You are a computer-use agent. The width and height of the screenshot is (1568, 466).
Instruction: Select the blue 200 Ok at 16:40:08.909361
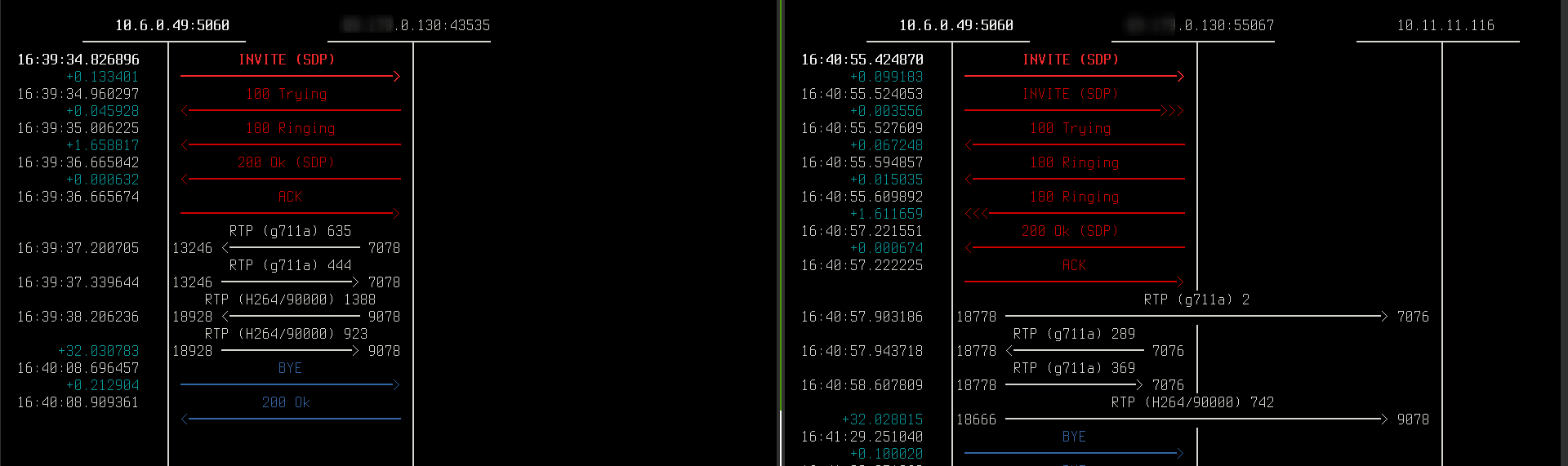pos(286,403)
